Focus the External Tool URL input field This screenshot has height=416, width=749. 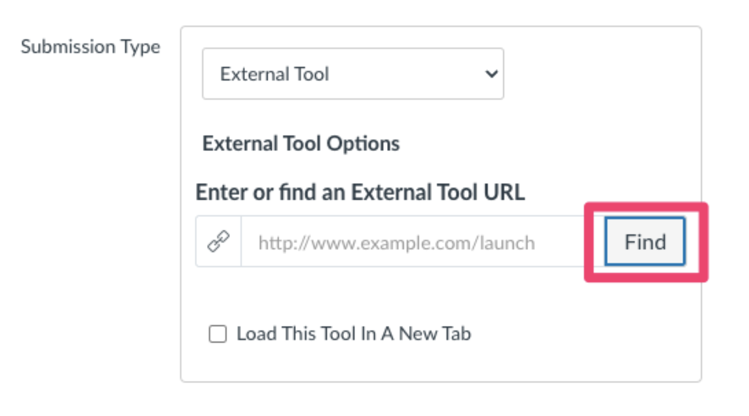(x=412, y=242)
